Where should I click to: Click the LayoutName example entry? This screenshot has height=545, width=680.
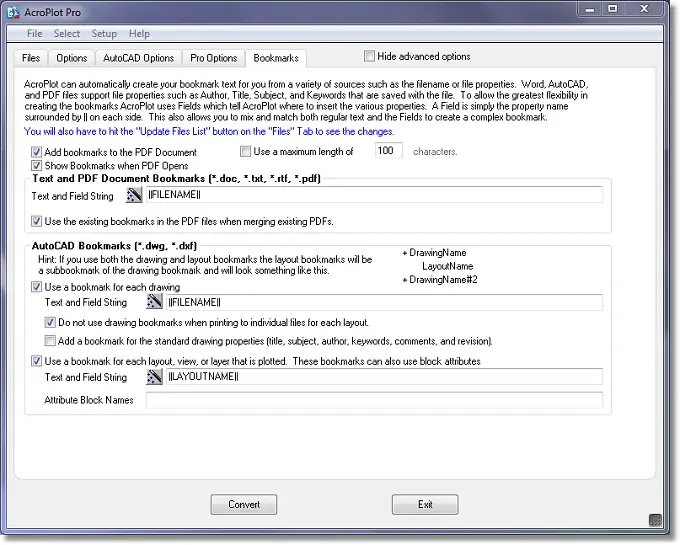coord(448,266)
